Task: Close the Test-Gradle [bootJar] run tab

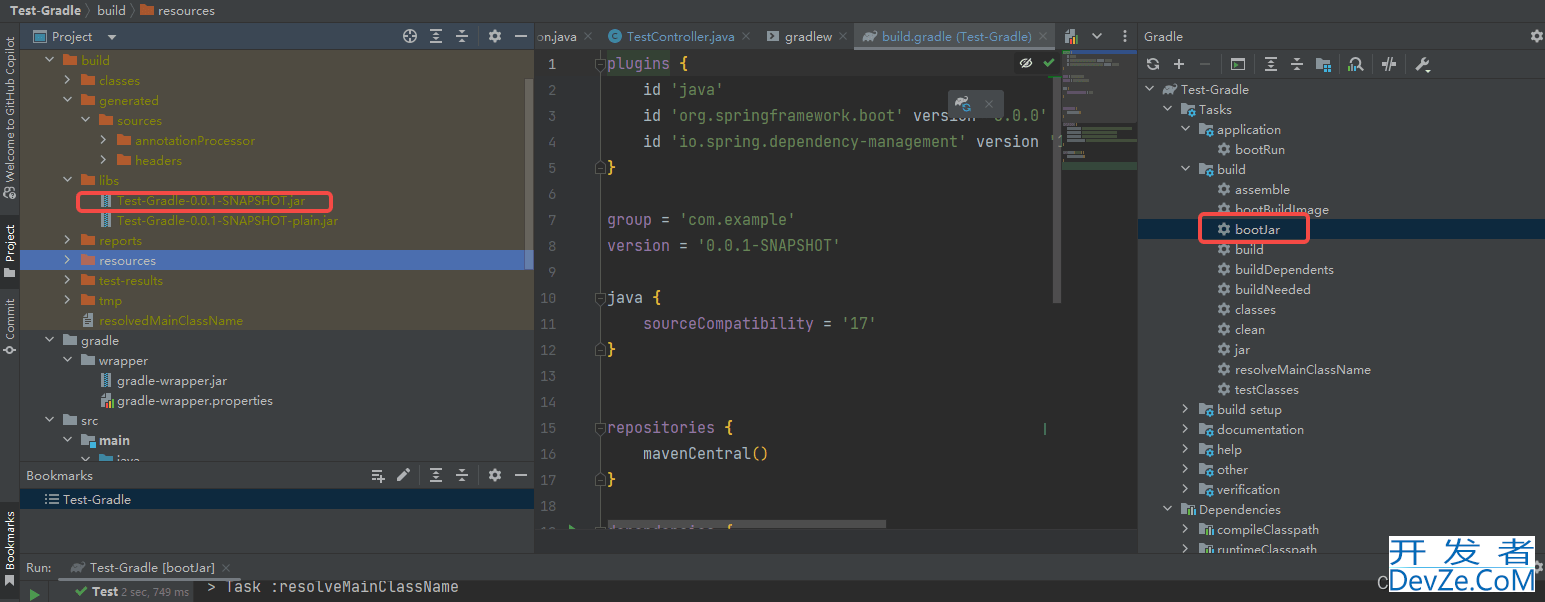Action: tap(226, 568)
